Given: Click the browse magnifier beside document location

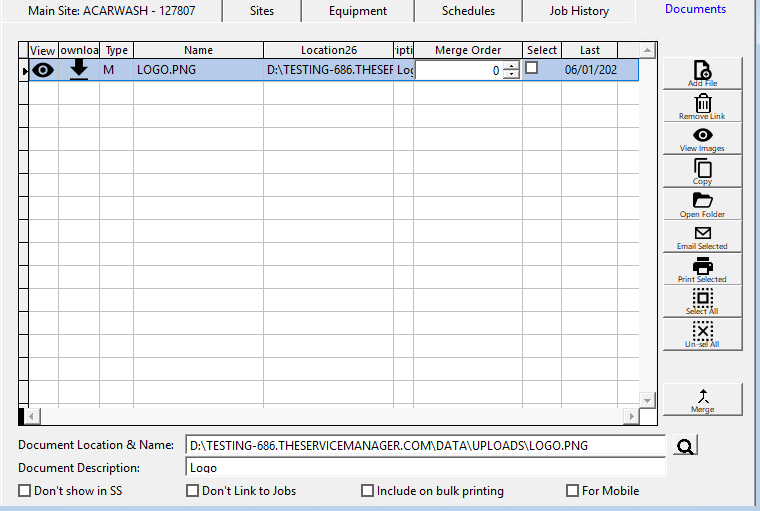Looking at the screenshot, I should click(684, 446).
